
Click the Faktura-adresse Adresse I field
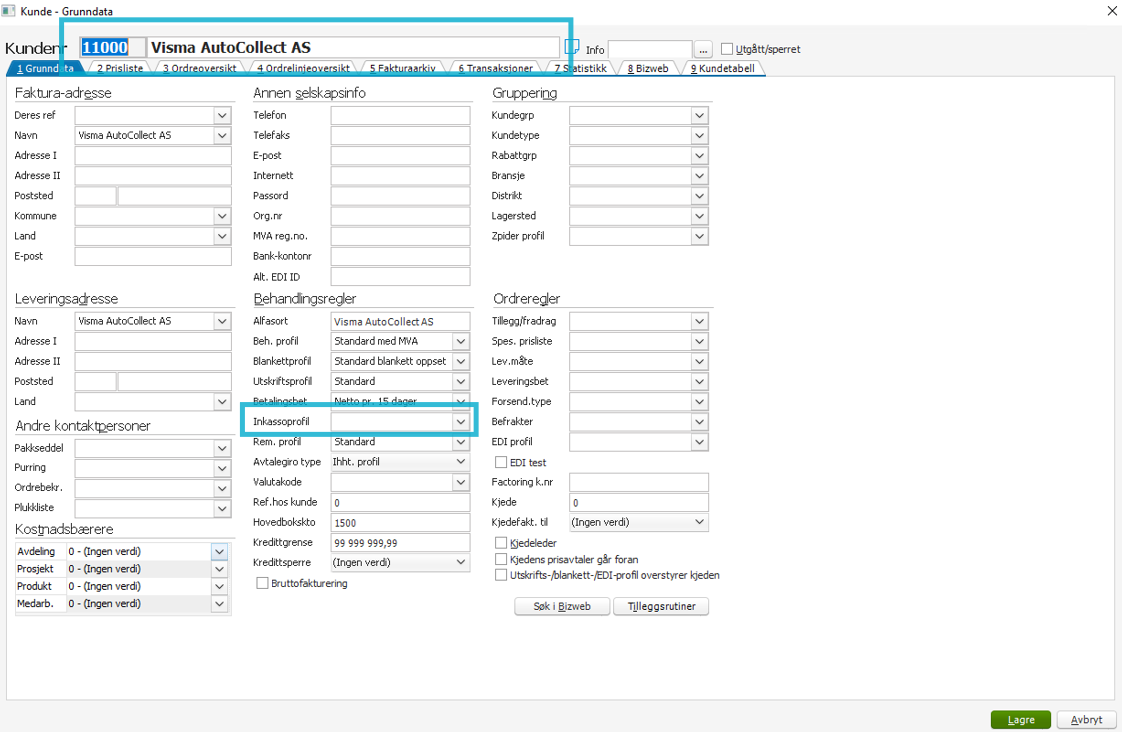(x=153, y=155)
